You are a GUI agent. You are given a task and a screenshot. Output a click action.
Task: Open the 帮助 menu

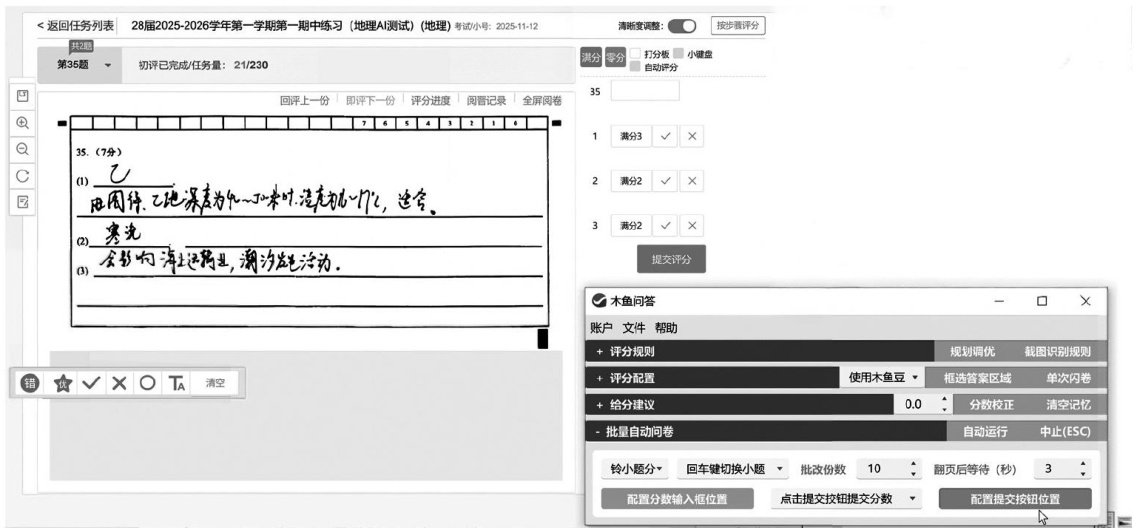click(666, 327)
